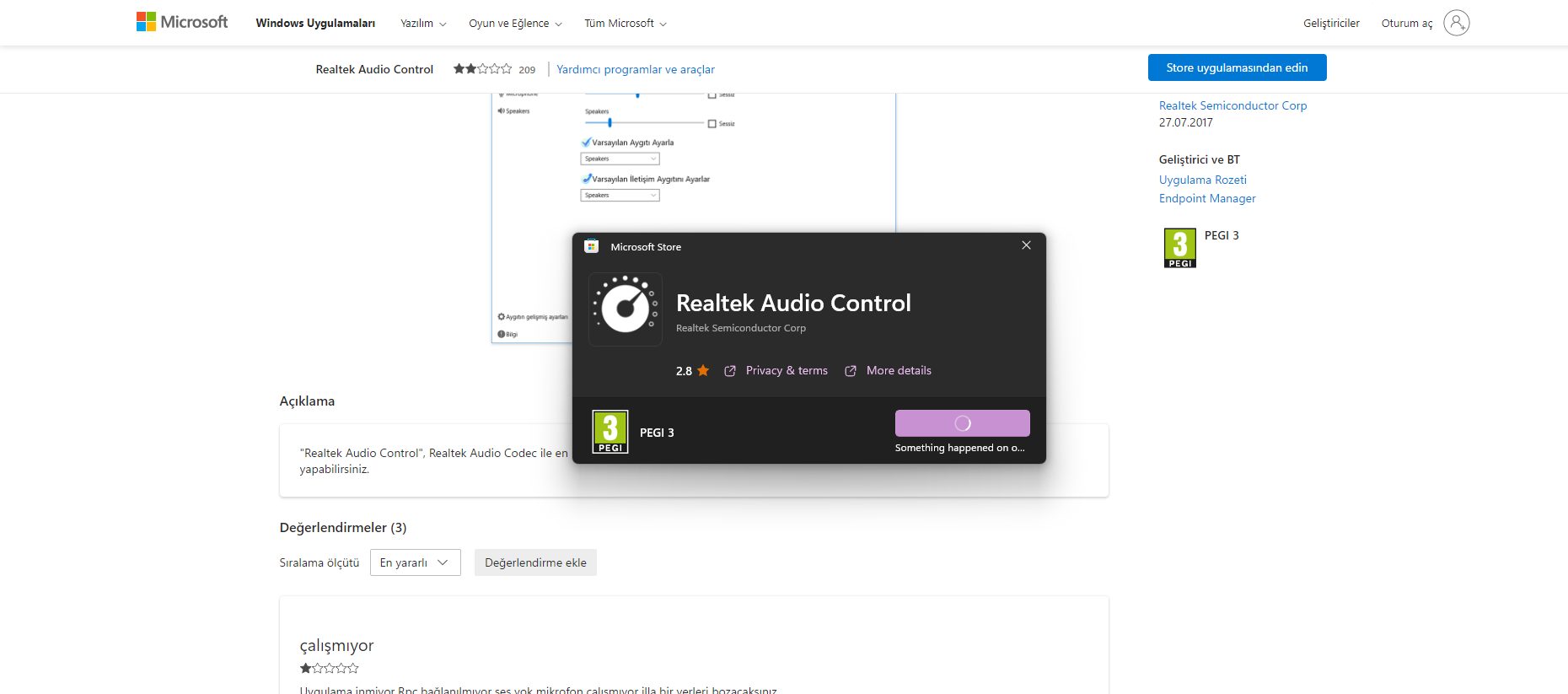Toggle Varsayılan İletişim Aygıtını Ayarlar checkbox

coord(586,179)
